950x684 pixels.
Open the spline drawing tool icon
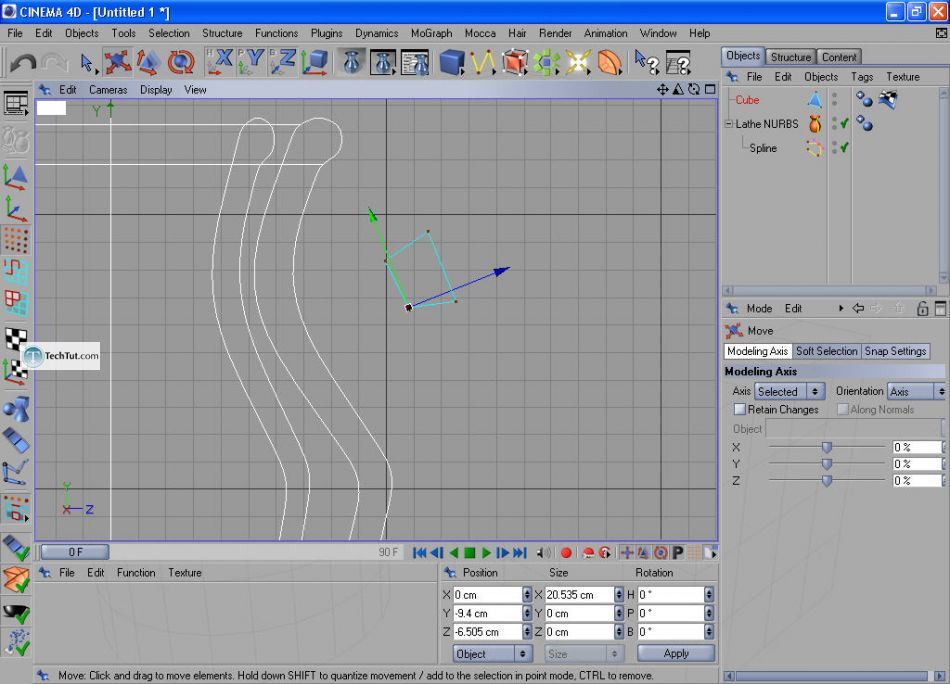click(x=483, y=62)
